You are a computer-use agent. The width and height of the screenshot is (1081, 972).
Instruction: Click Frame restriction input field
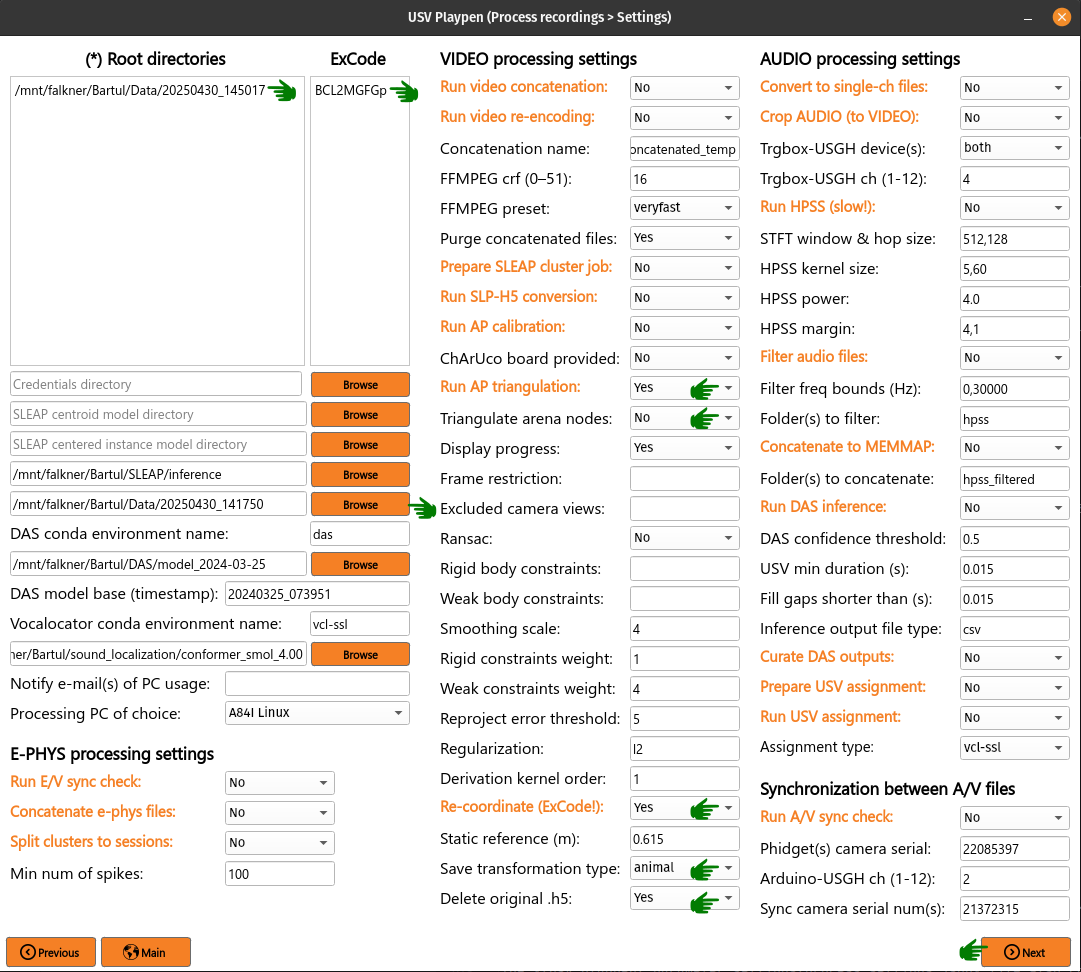[684, 478]
